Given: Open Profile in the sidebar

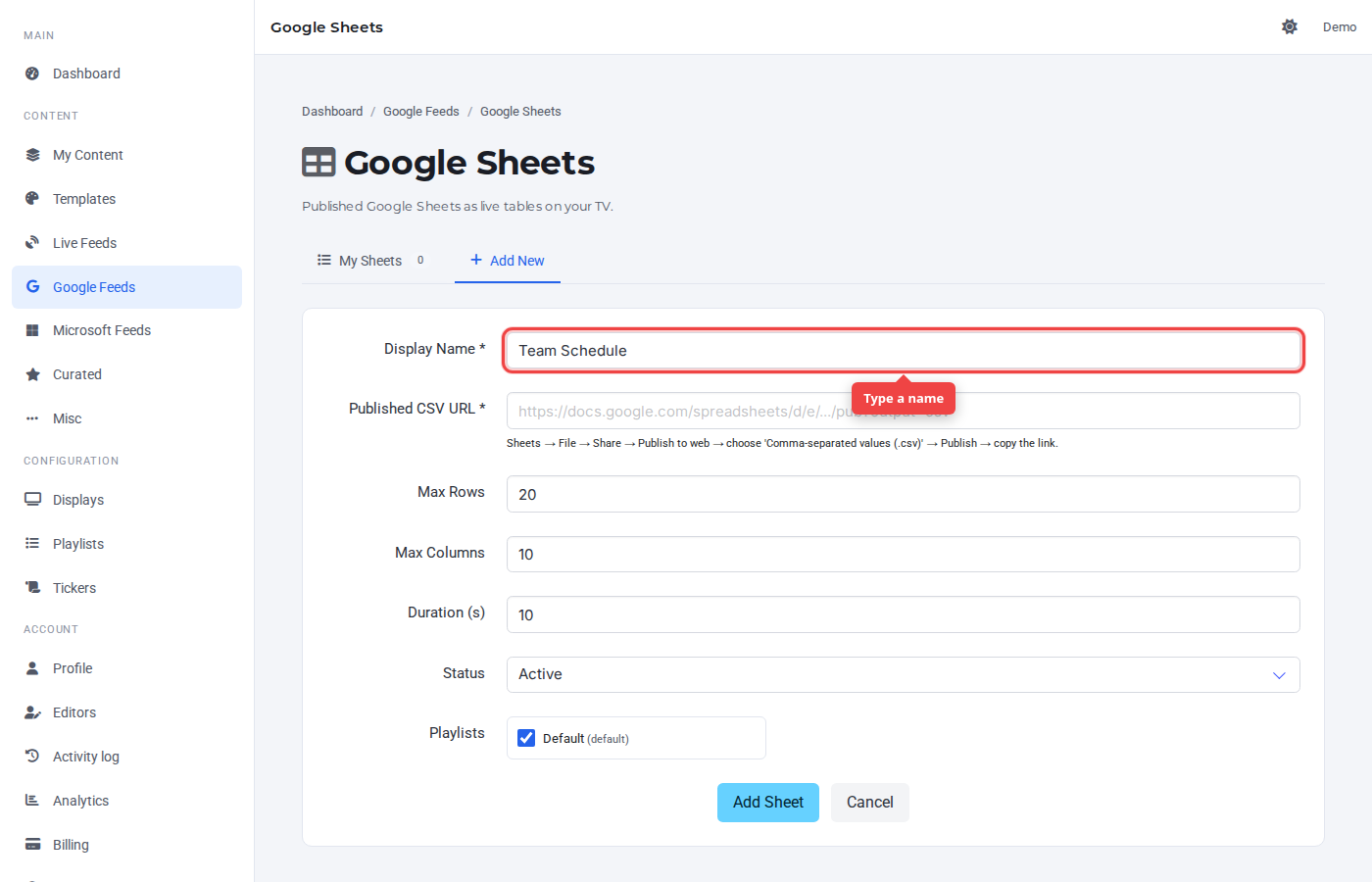Looking at the screenshot, I should [126, 668].
